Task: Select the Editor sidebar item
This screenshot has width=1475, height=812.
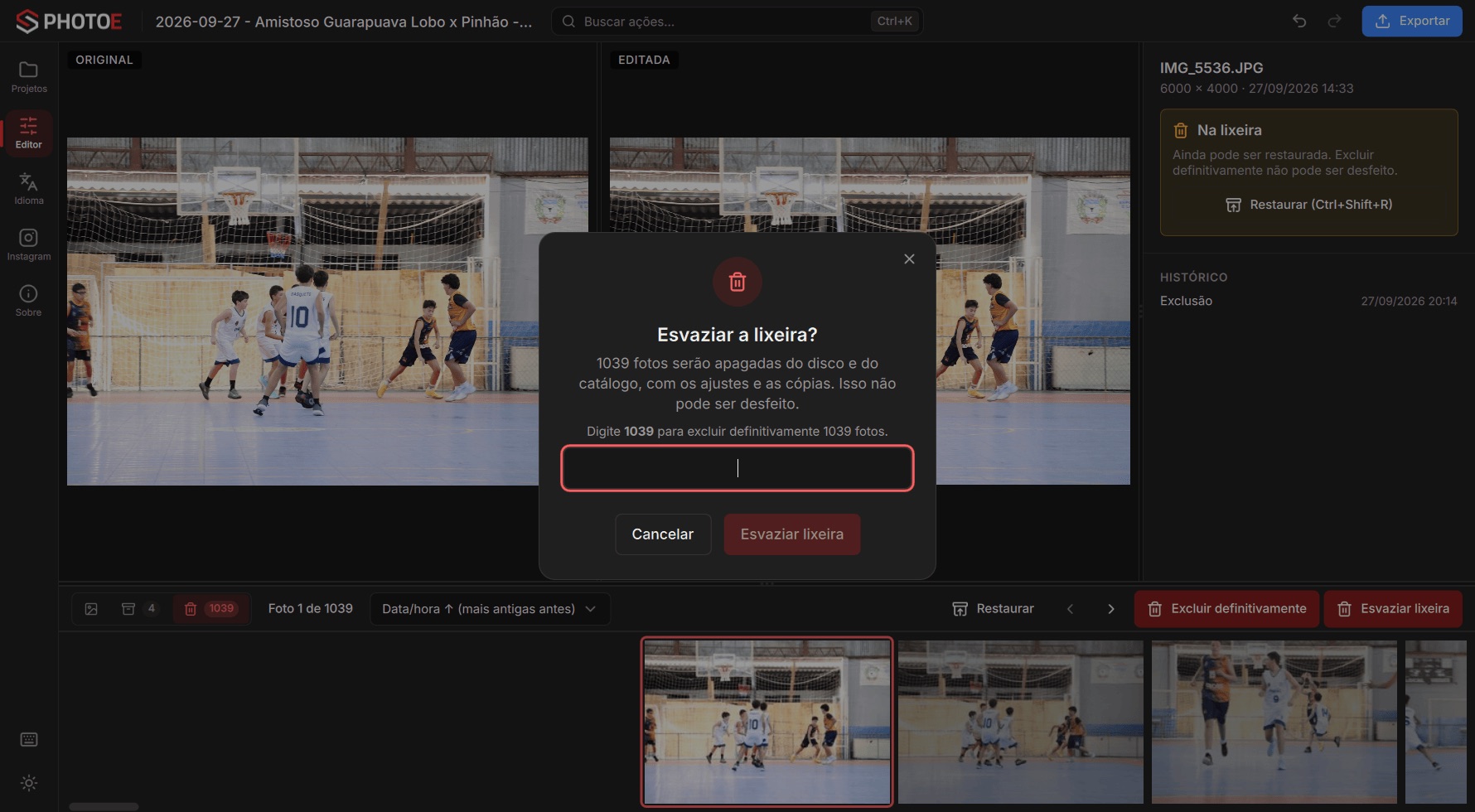Action: click(x=29, y=133)
